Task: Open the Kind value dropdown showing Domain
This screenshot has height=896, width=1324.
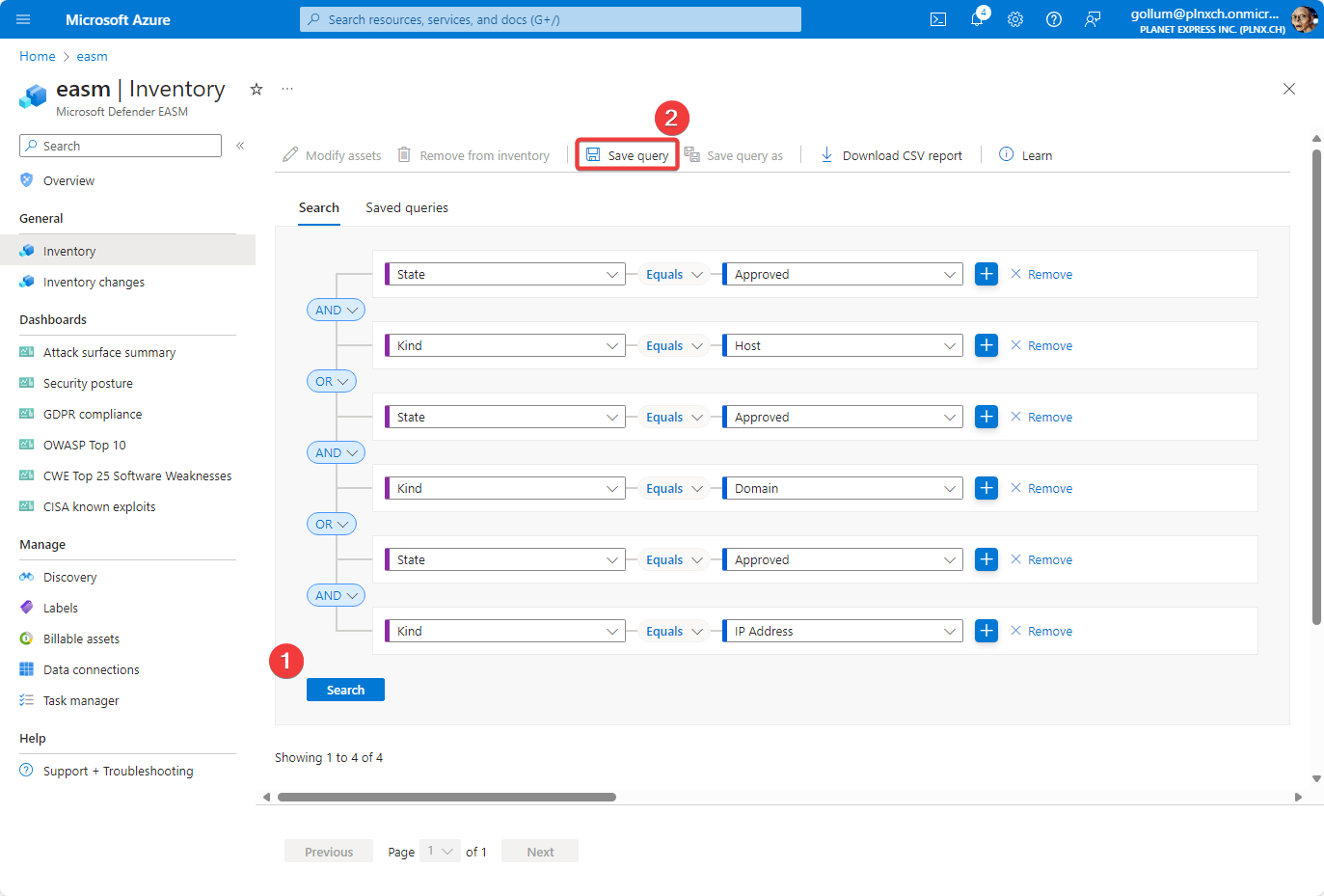Action: click(843, 488)
